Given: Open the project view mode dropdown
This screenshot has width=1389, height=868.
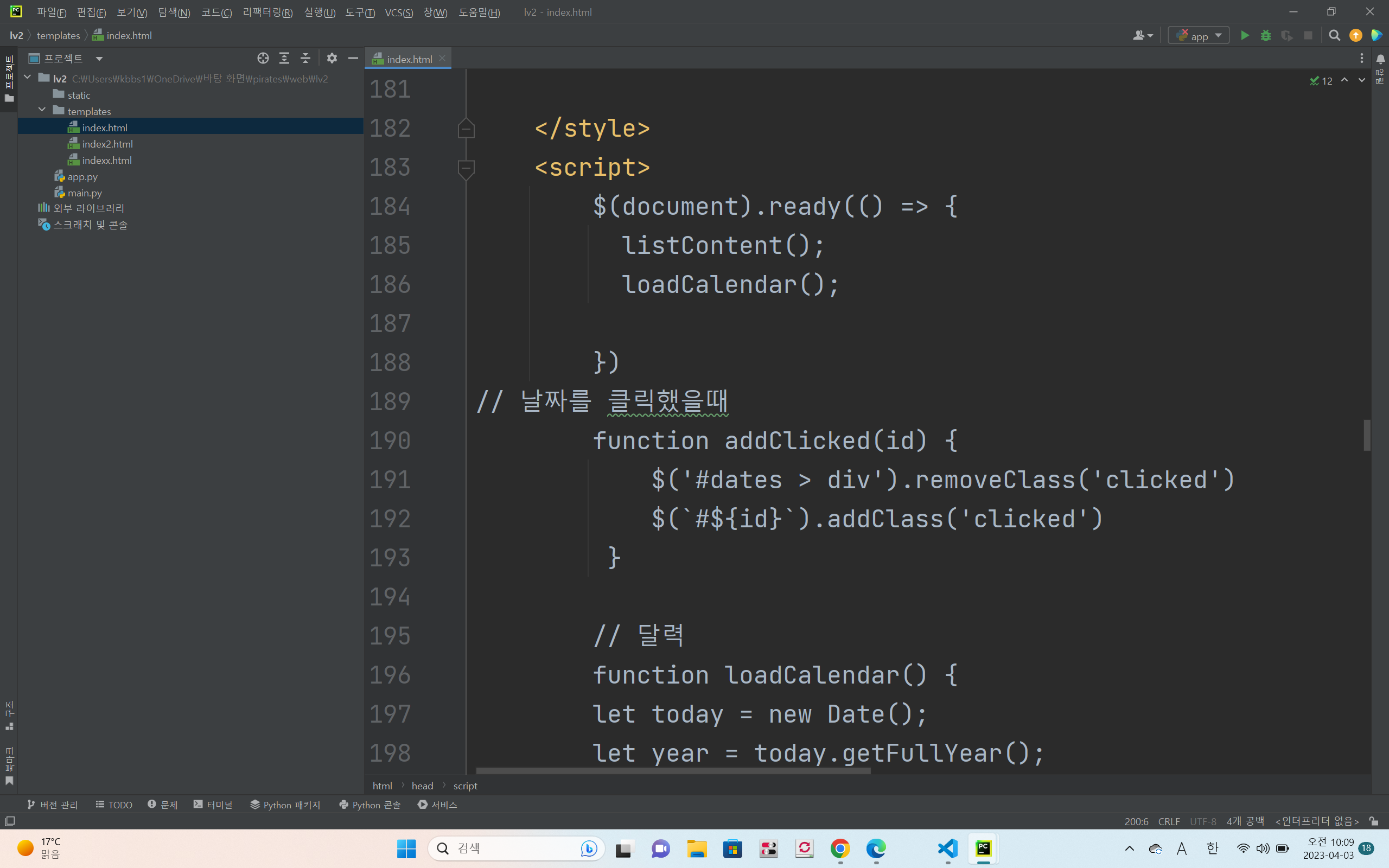Looking at the screenshot, I should click(x=99, y=59).
